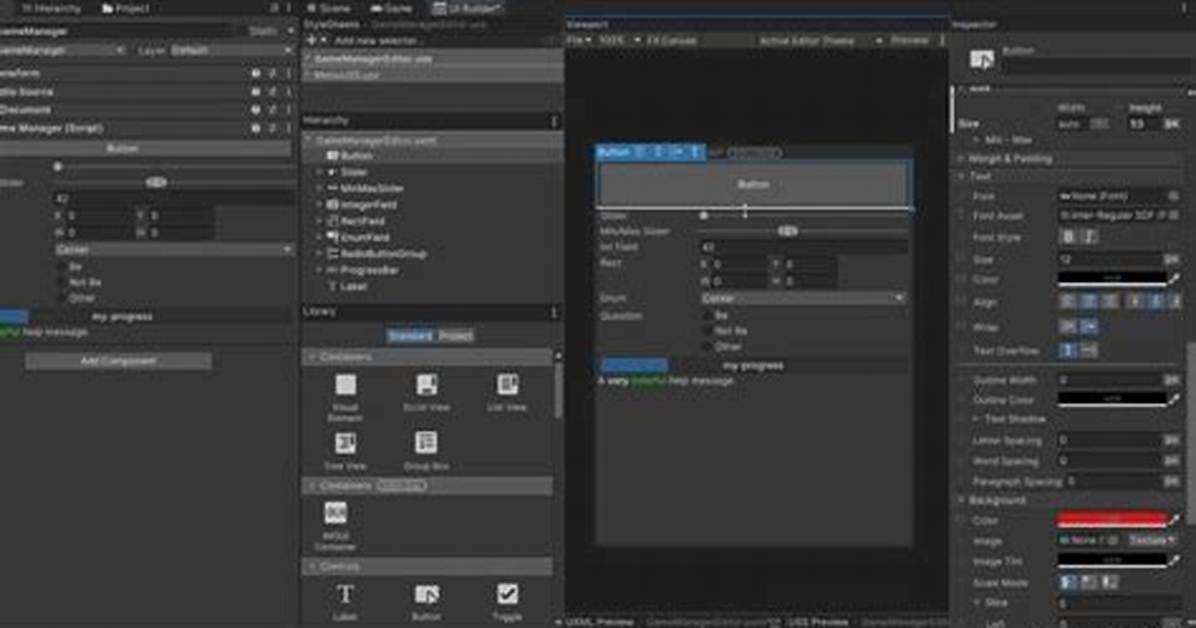Open the Font Asset object picker icon
This screenshot has height=628, width=1196.
coord(1174,216)
